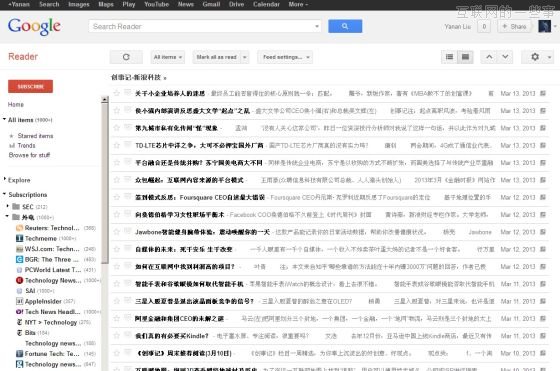Open the NYT Technology feed icon
Image resolution: width=560 pixels, height=371 pixels.
[19, 322]
